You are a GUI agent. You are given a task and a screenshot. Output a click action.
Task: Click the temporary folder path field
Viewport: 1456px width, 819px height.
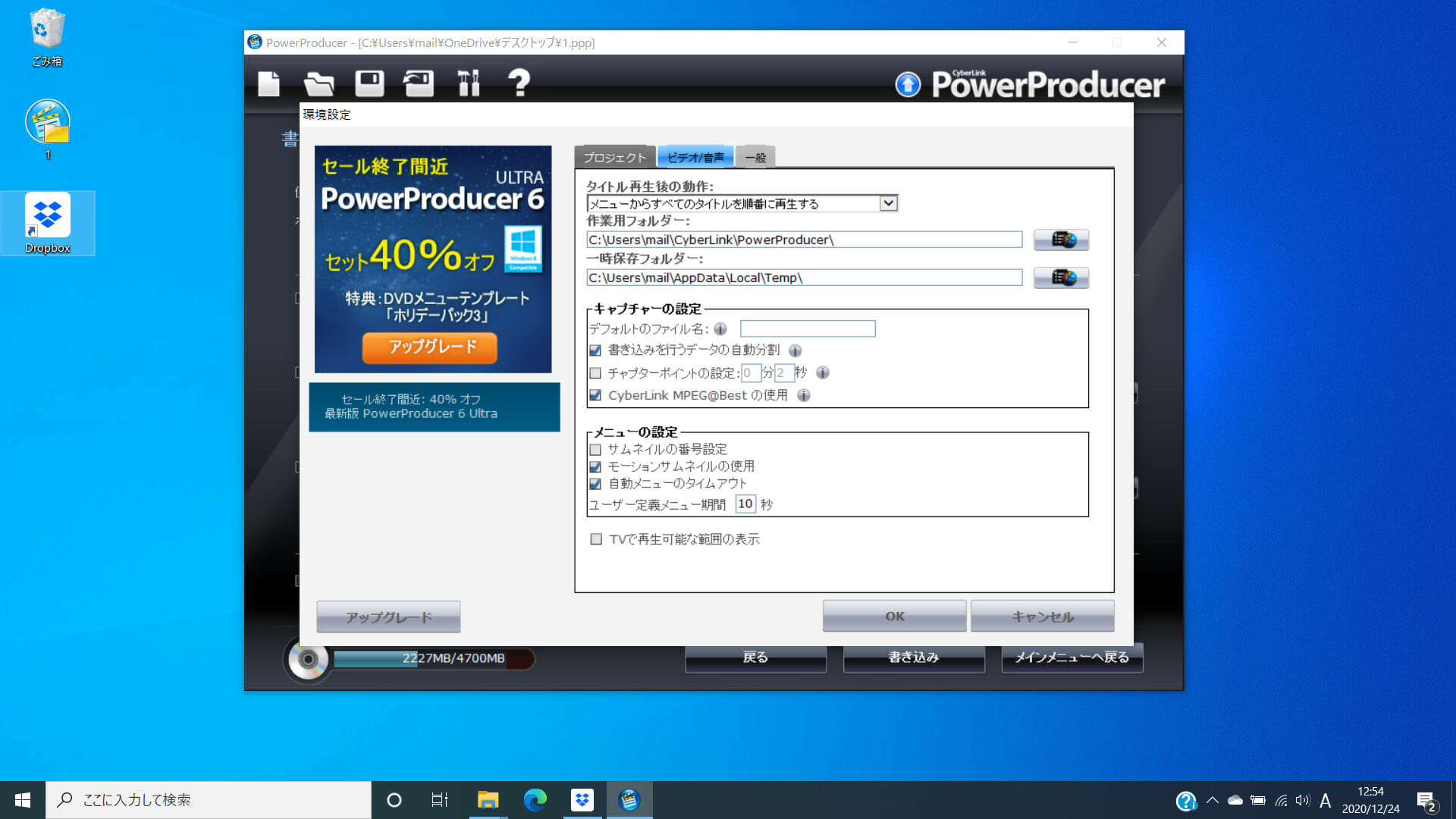805,278
